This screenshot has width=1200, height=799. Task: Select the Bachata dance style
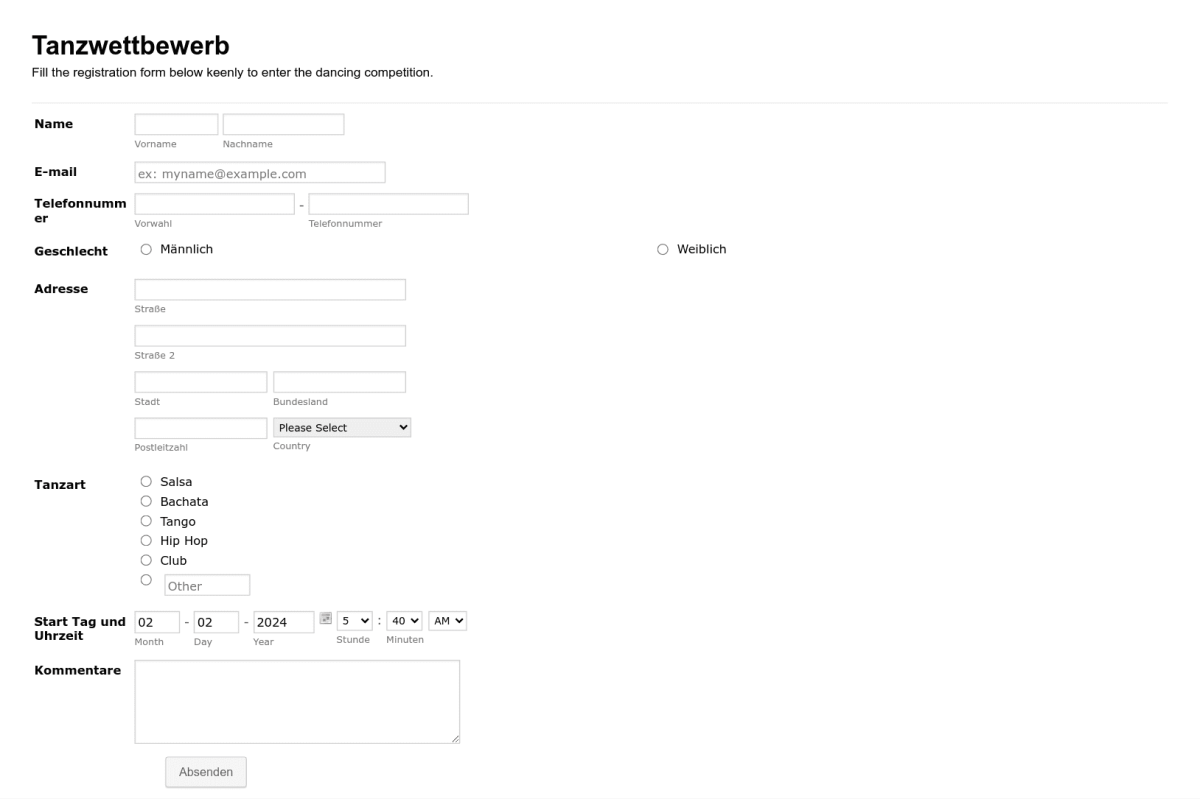(146, 501)
